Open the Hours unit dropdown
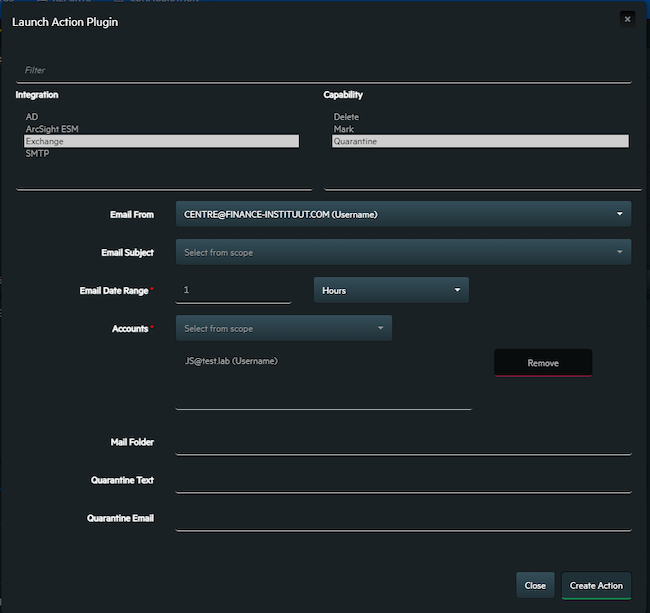 tap(391, 290)
